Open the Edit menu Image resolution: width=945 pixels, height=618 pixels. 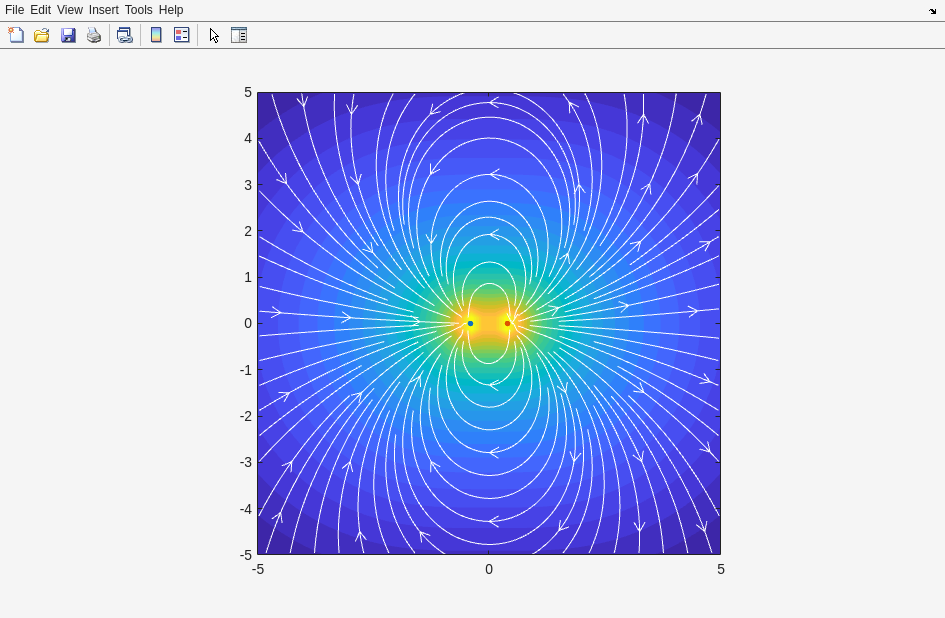tap(40, 10)
